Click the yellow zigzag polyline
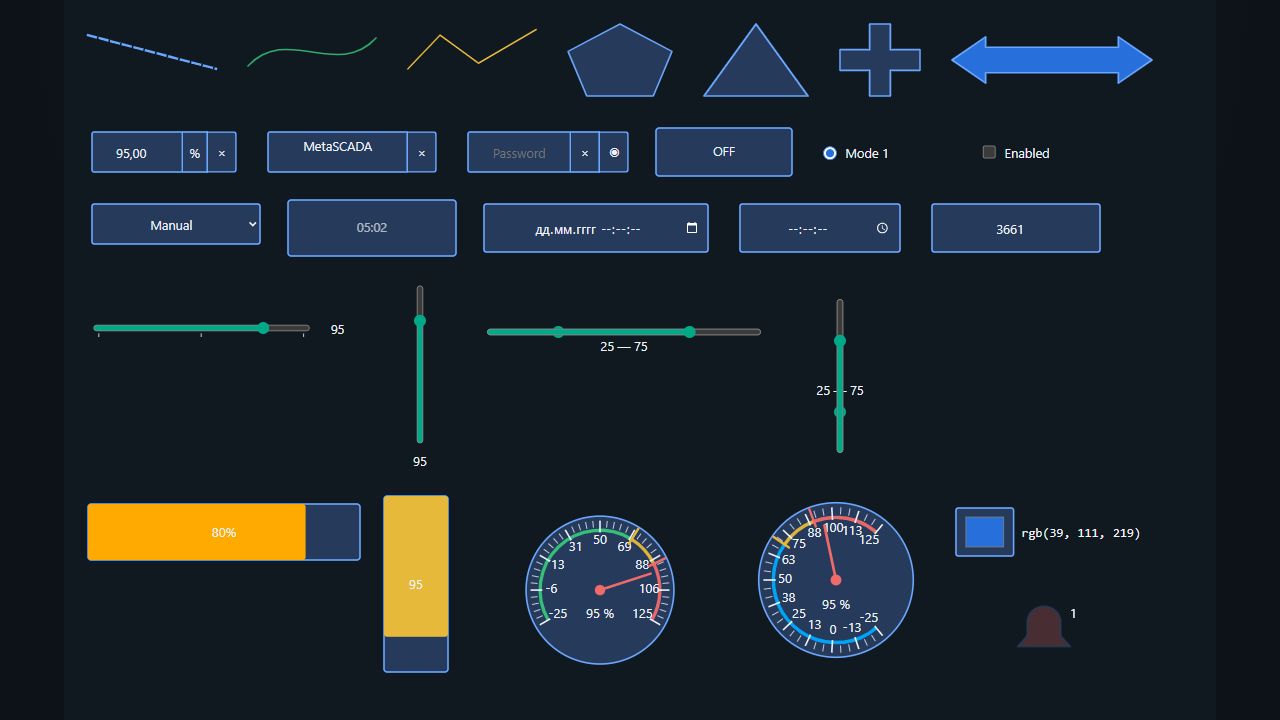 pos(472,49)
